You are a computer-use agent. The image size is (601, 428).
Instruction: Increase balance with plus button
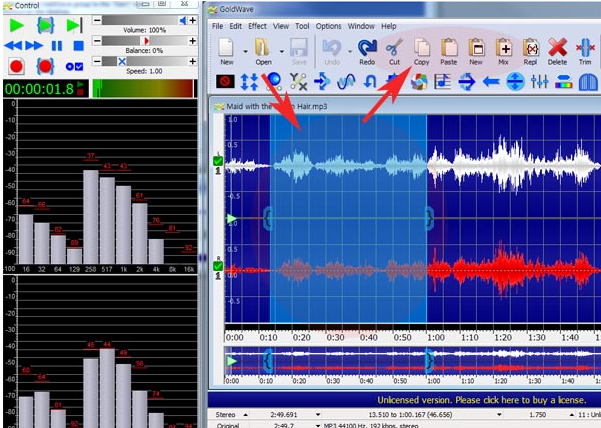pos(192,41)
